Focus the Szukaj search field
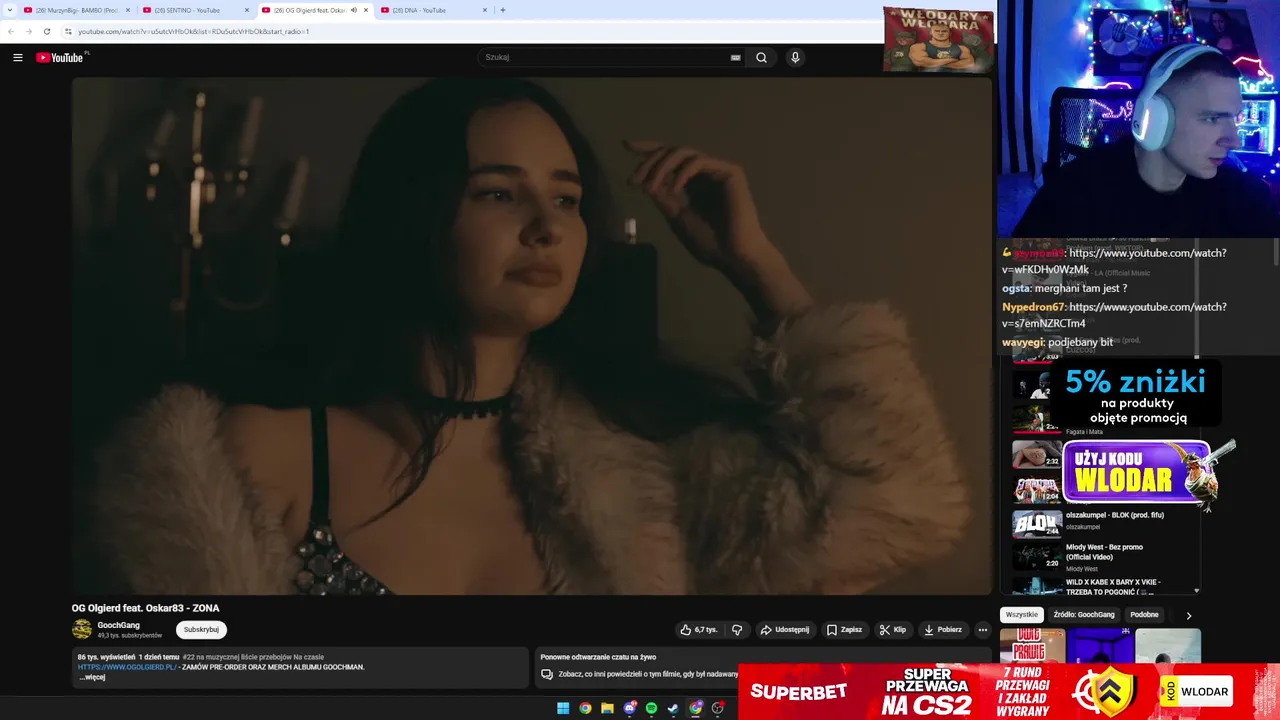Screen dimensions: 1280x720 [x=605, y=57]
